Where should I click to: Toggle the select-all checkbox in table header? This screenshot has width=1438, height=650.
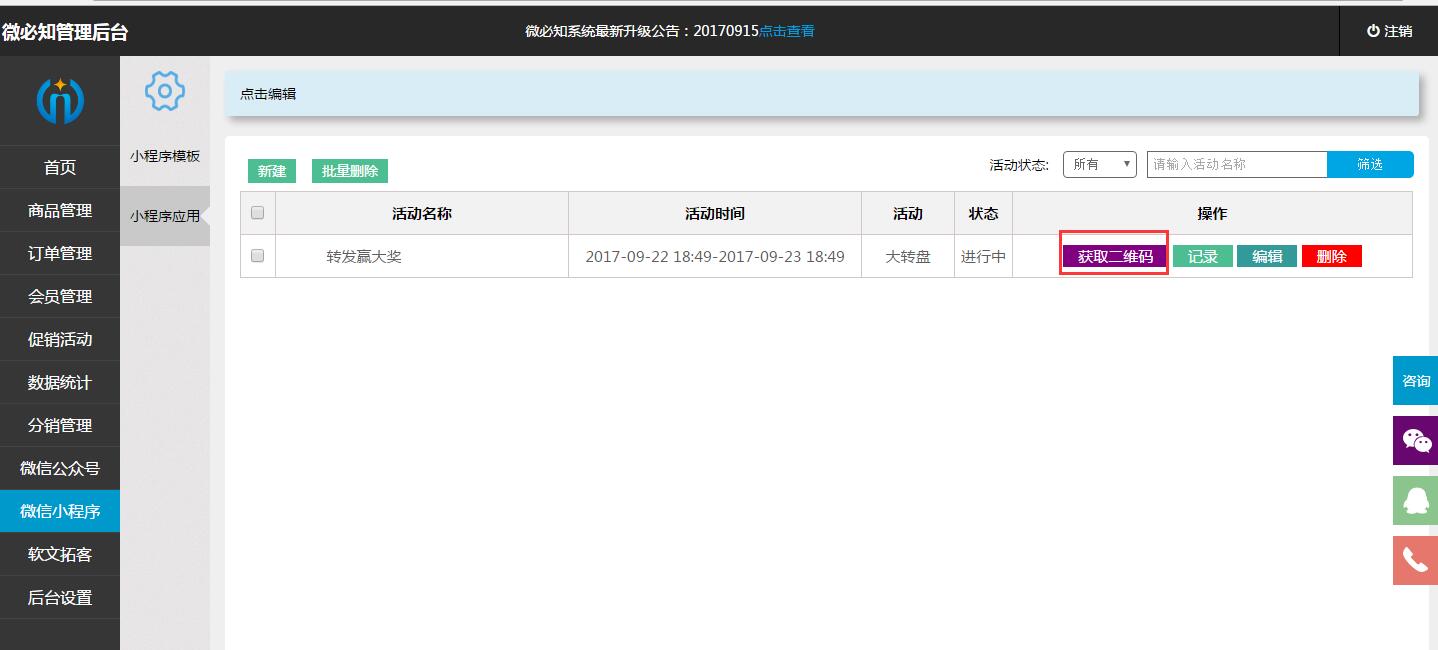257,213
